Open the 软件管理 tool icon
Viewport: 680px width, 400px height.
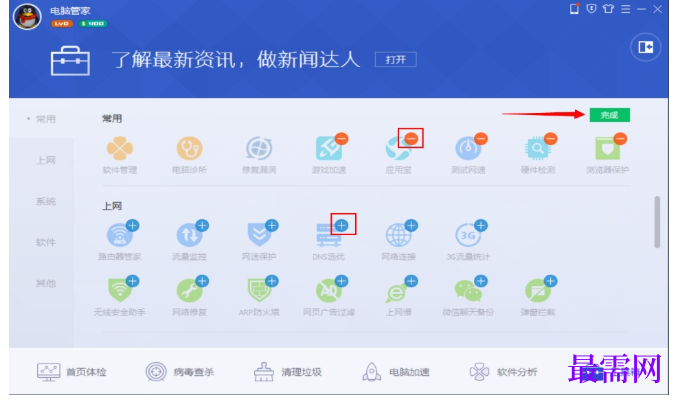[120, 148]
